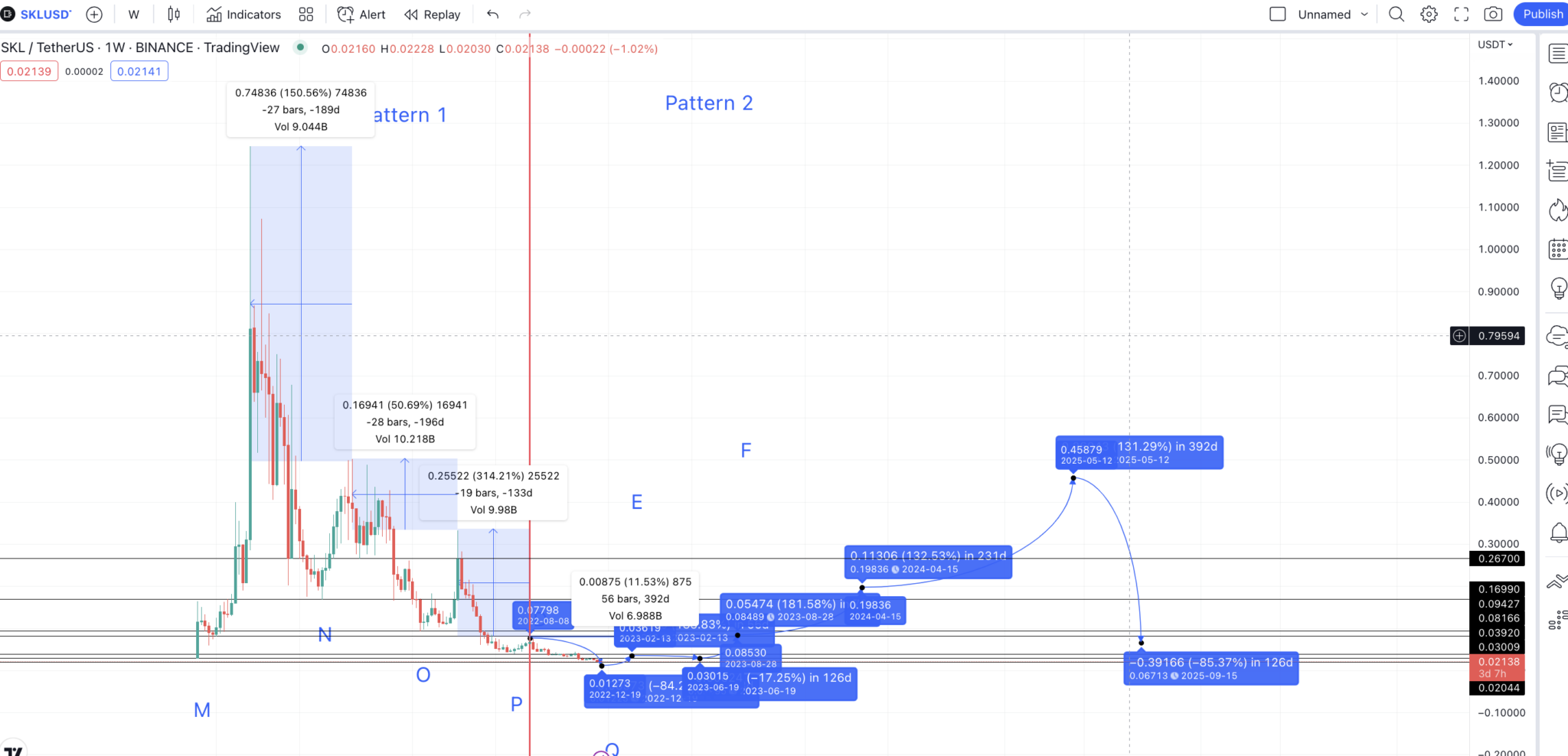This screenshot has width=1568, height=756.
Task: Click the 0.26700 horizontal line price label
Action: coord(1498,559)
